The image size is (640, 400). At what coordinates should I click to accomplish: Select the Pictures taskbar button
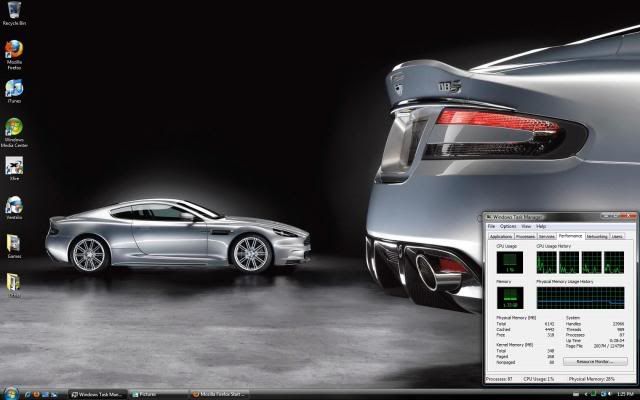[155, 394]
